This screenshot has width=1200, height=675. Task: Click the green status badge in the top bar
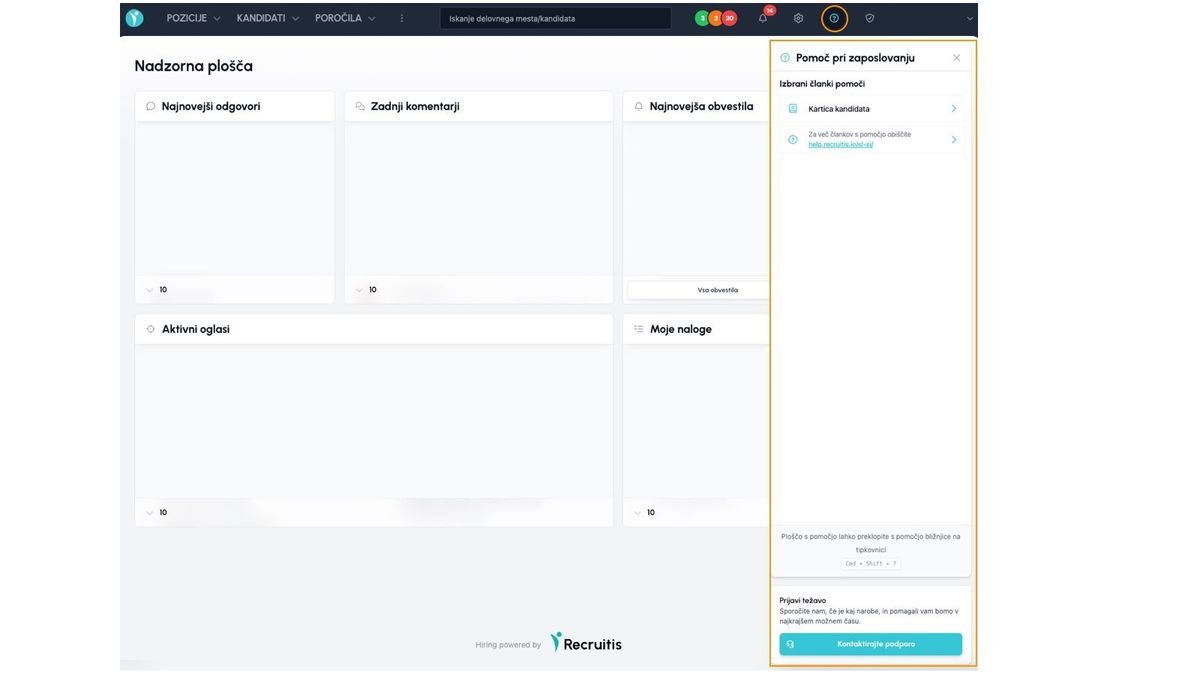(x=702, y=18)
